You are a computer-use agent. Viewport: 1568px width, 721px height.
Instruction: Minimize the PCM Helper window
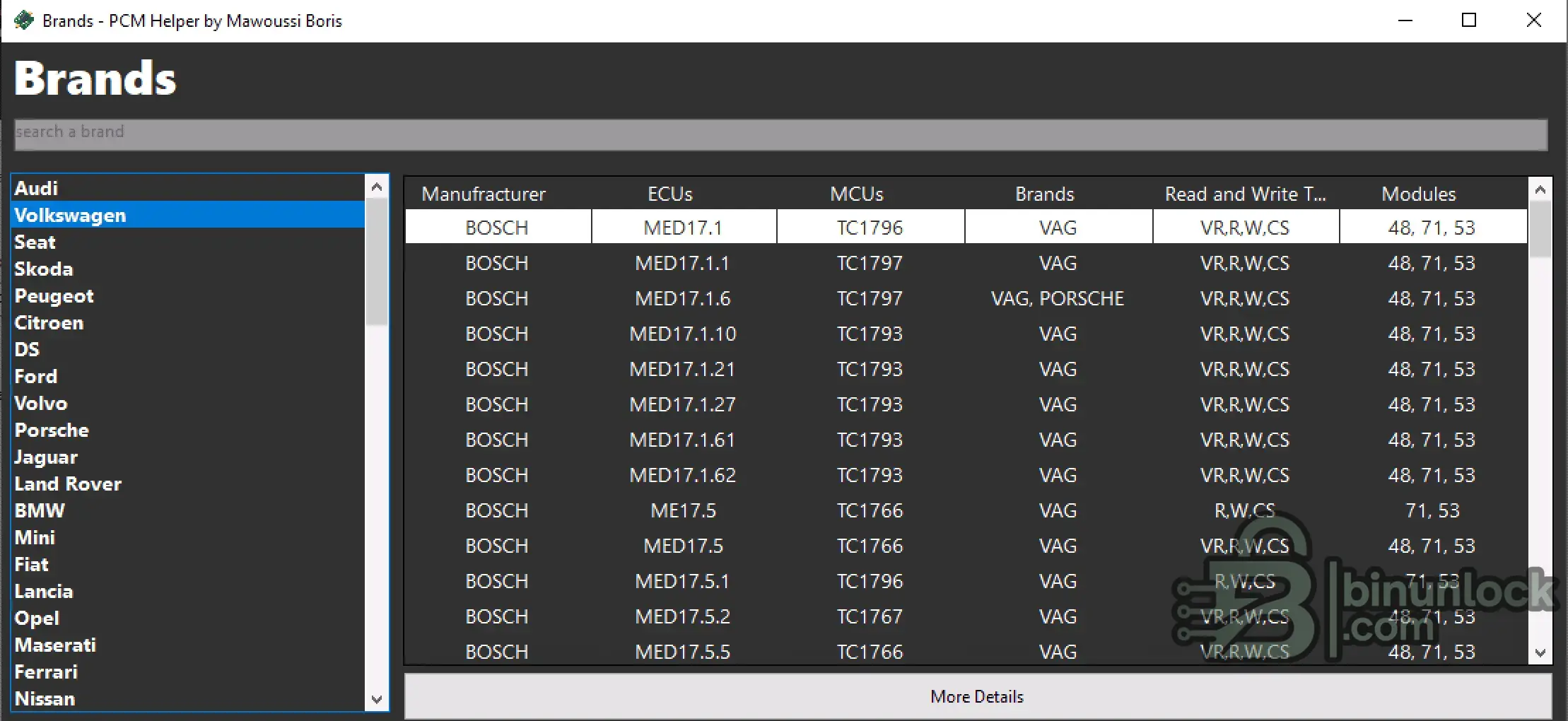click(x=1405, y=20)
